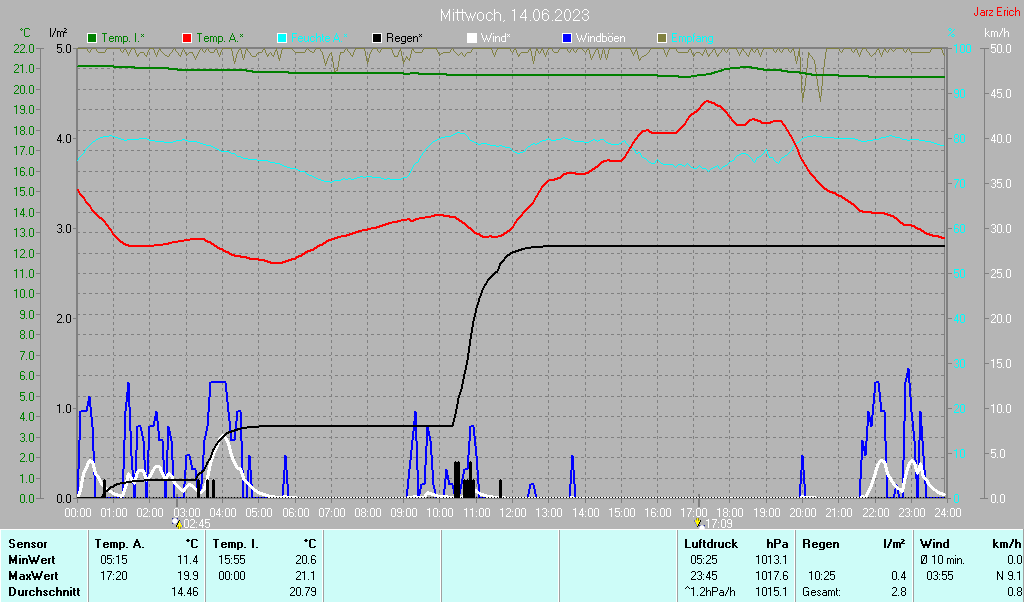Click the black Regen legend swatch
The width and height of the screenshot is (1024, 602).
click(377, 39)
